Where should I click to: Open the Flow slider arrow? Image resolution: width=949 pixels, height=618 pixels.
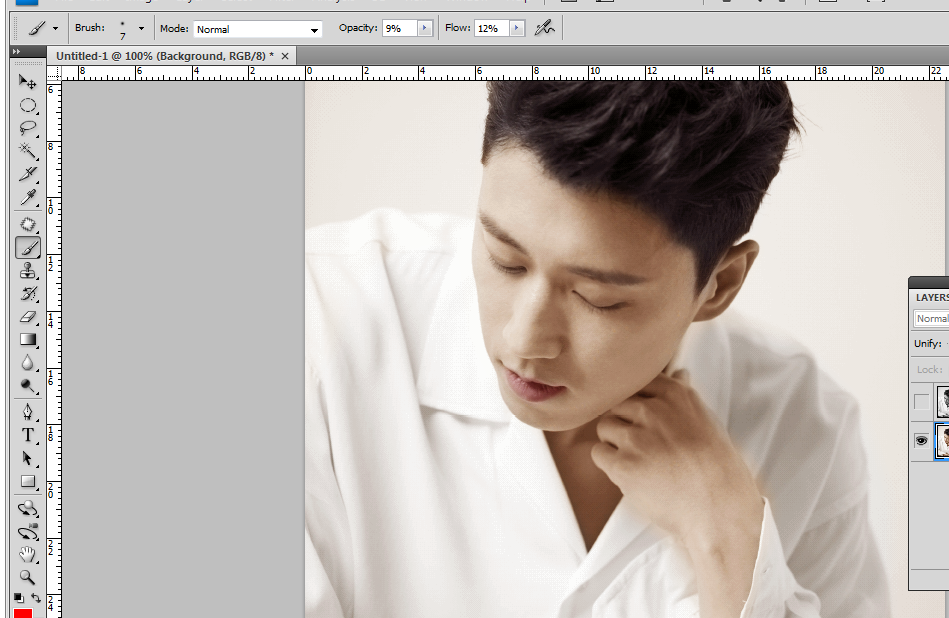pos(517,28)
